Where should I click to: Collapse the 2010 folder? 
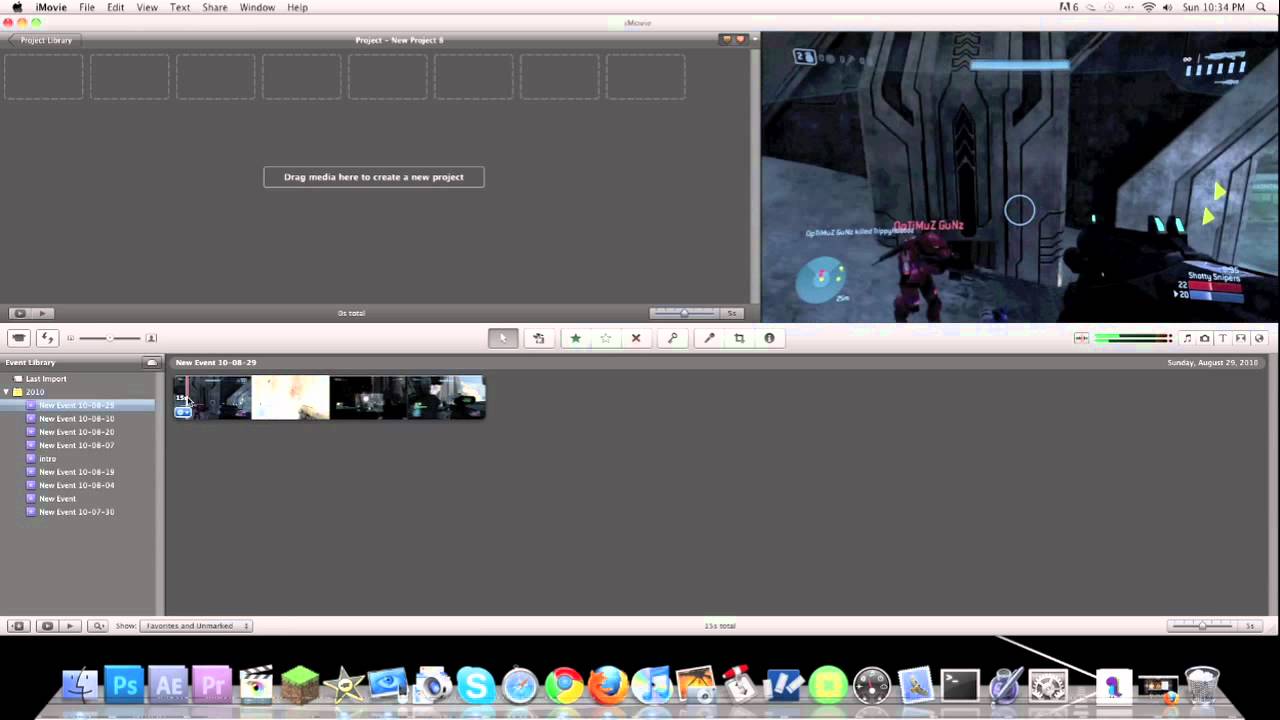6,392
